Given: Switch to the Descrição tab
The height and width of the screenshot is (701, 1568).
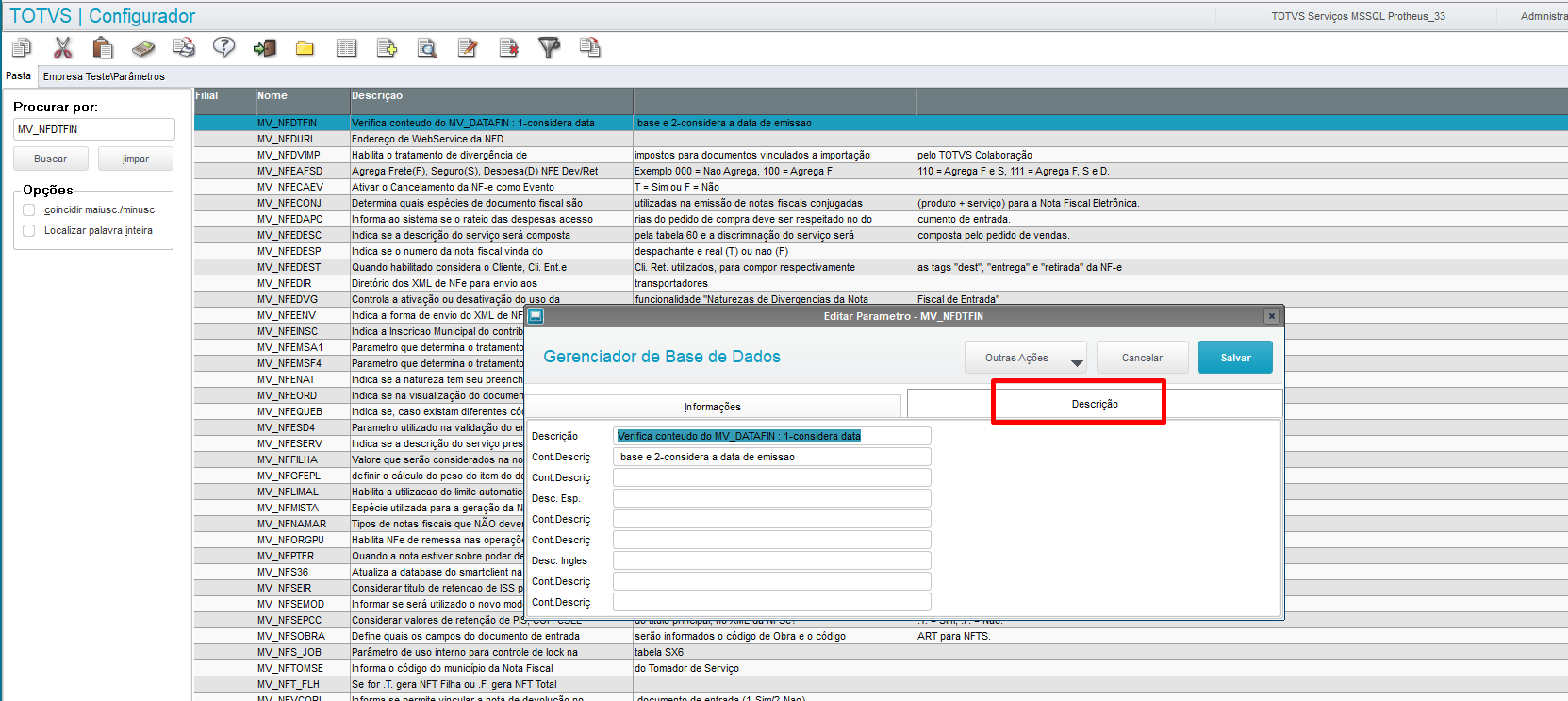Looking at the screenshot, I should click(x=1095, y=404).
